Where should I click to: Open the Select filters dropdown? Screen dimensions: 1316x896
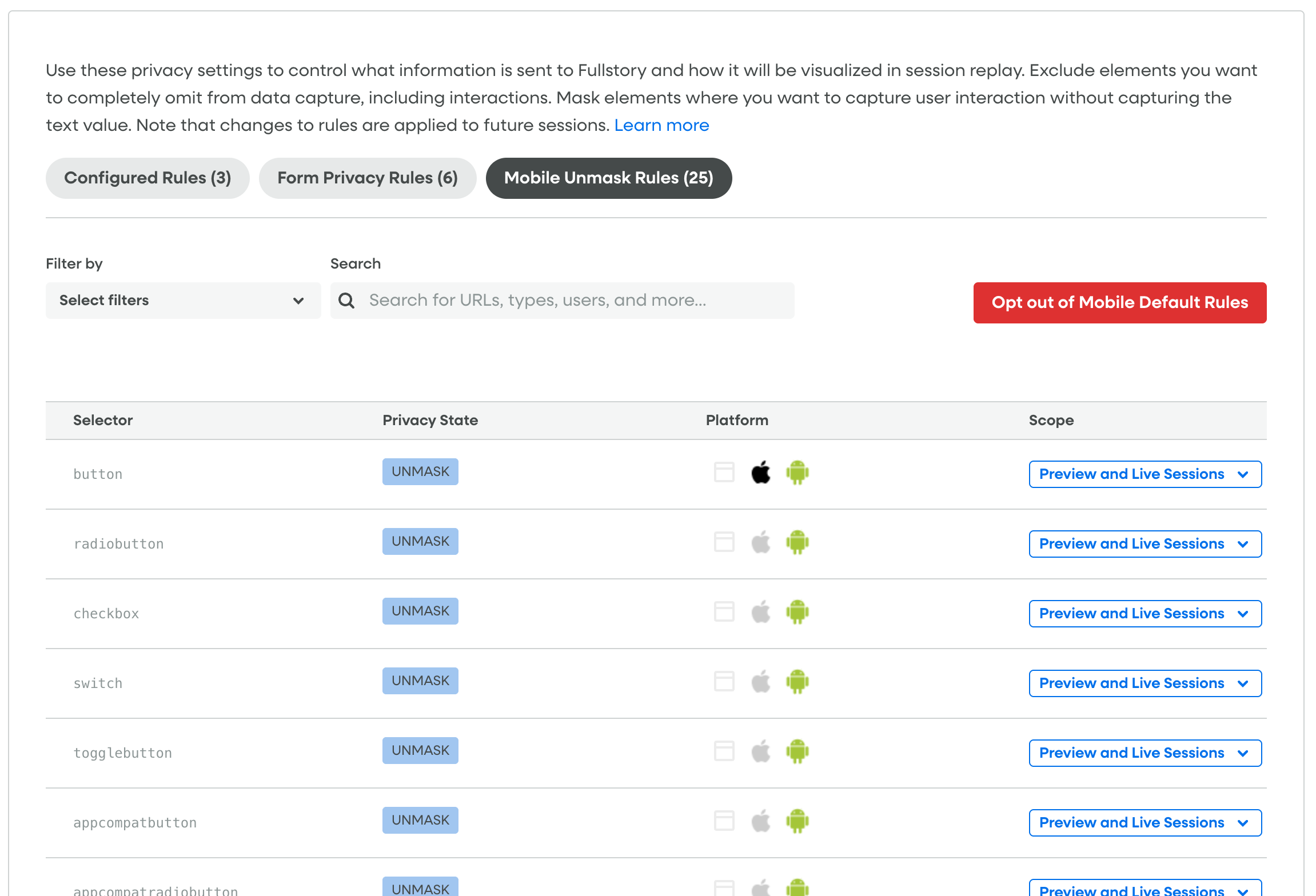182,300
